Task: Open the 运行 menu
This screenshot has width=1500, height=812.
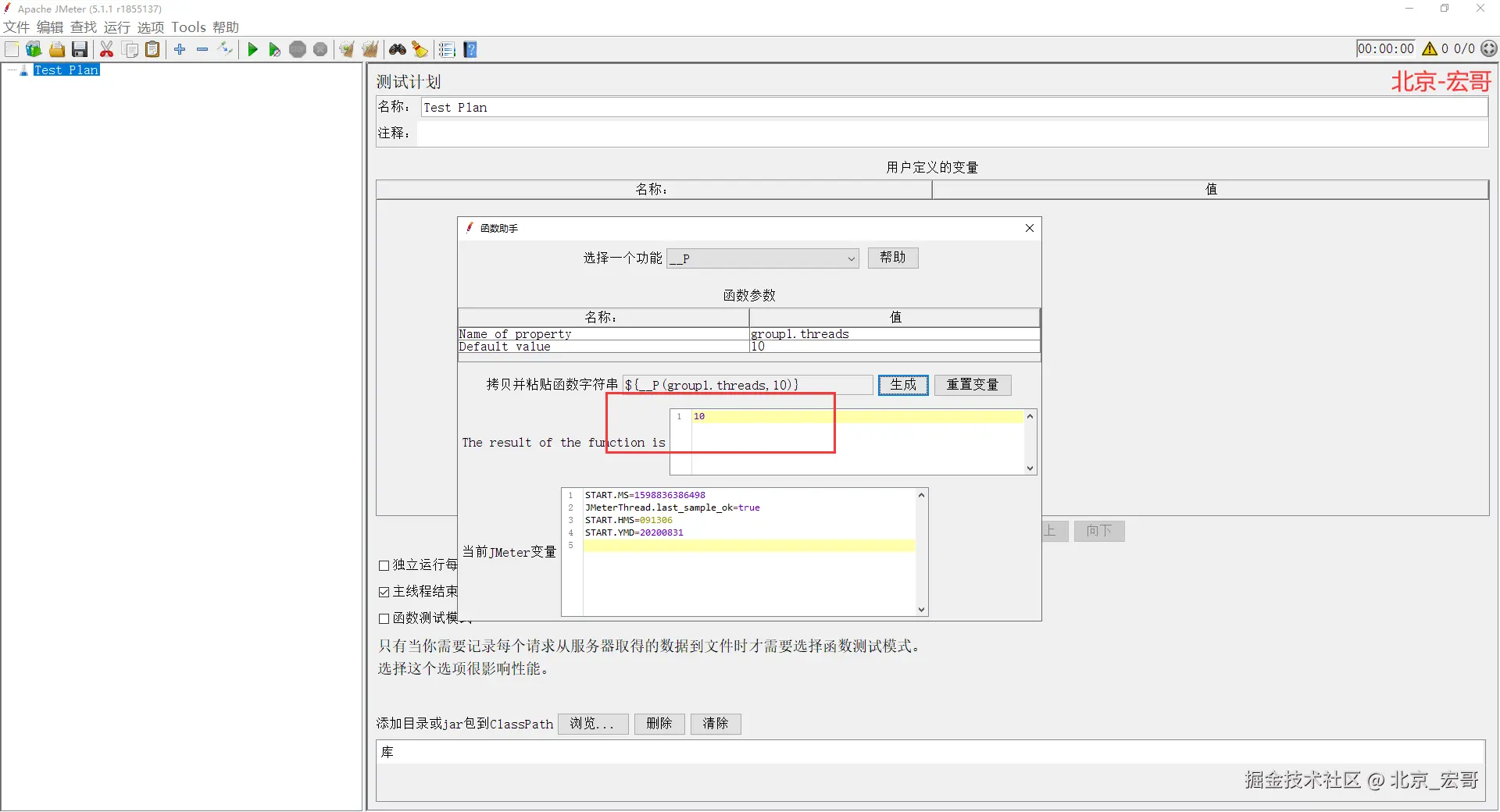Action: [117, 27]
